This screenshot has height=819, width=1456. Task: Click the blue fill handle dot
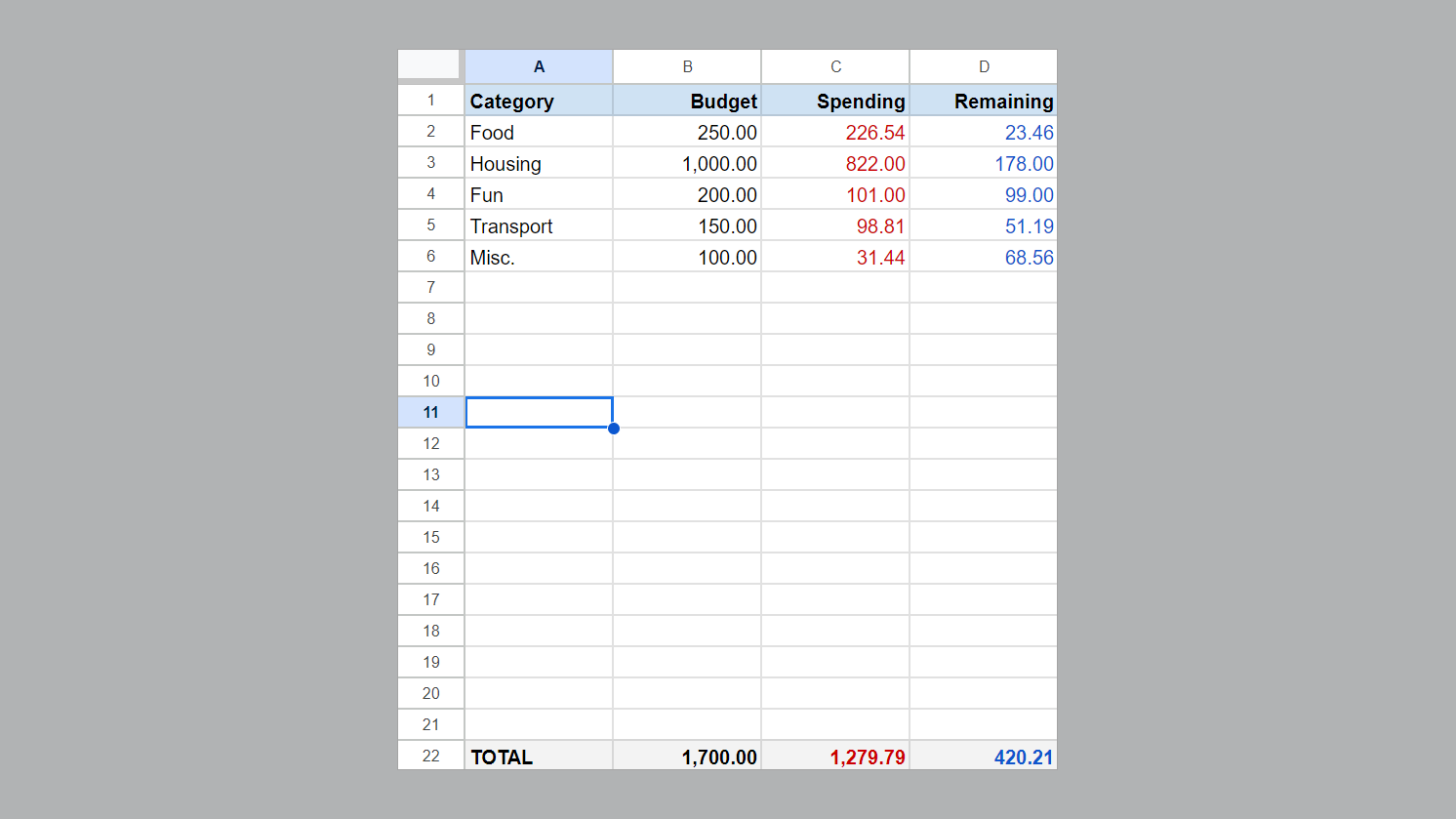614,429
